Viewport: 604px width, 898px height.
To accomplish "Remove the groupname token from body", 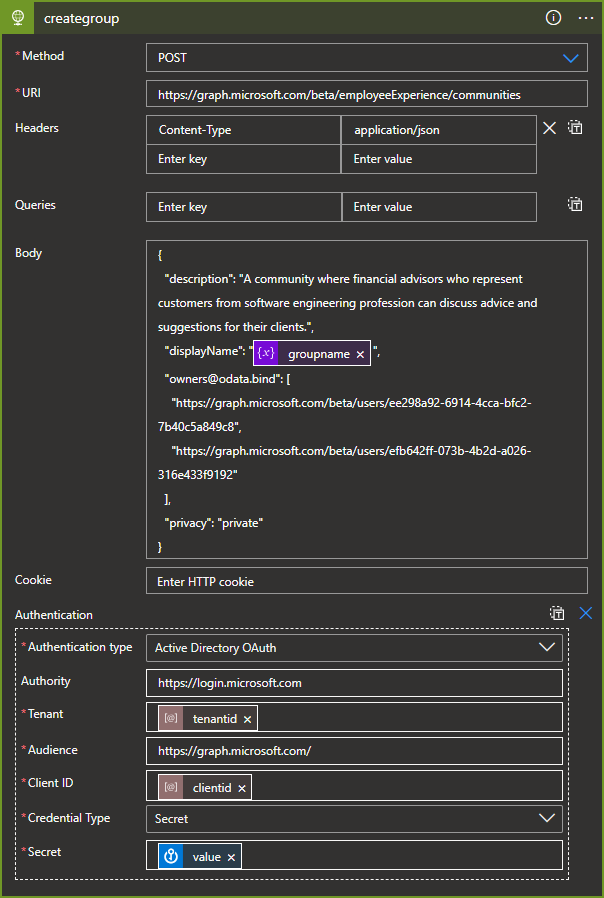I will tap(360, 354).
